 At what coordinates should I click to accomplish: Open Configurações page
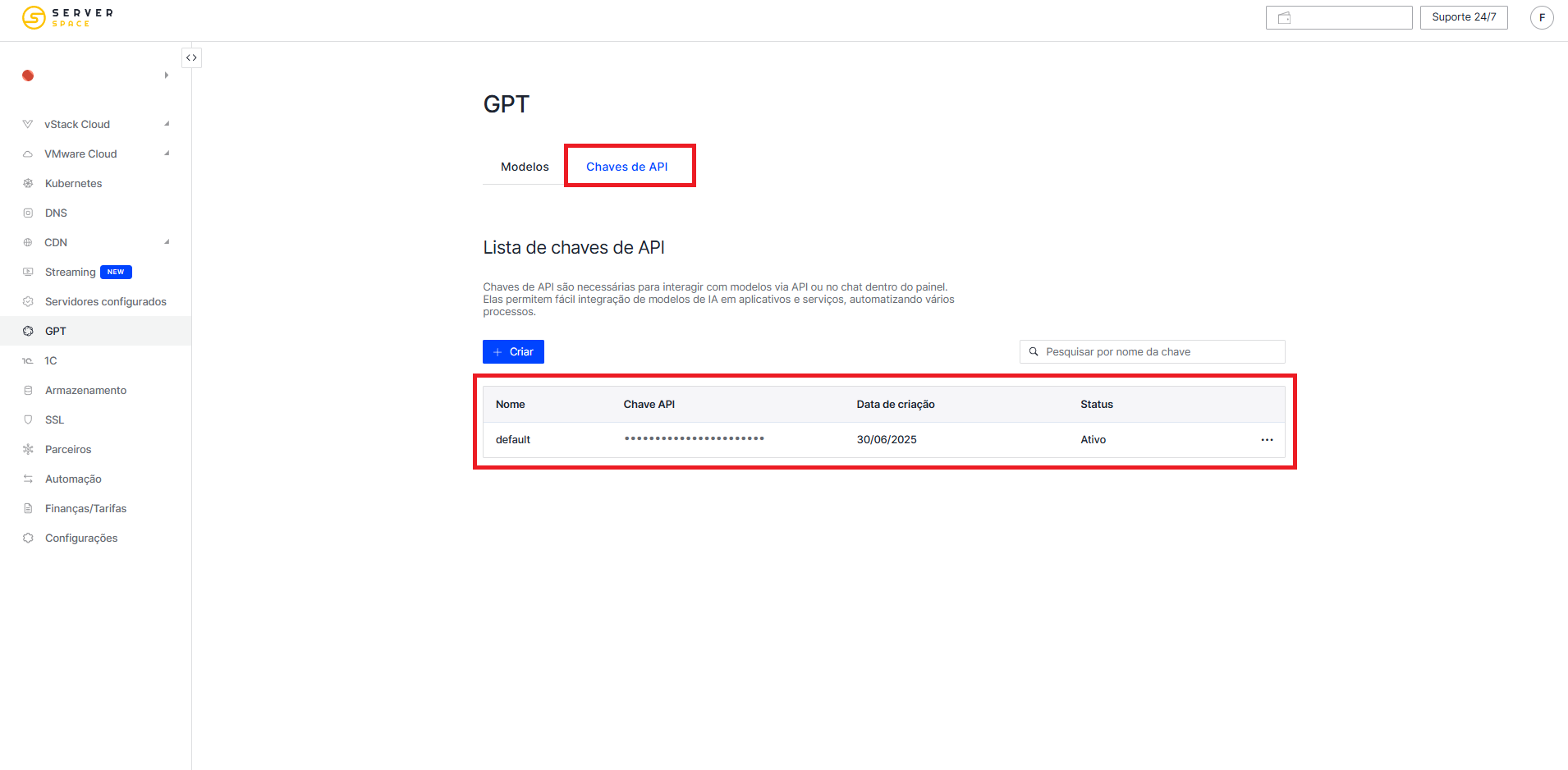tap(81, 538)
